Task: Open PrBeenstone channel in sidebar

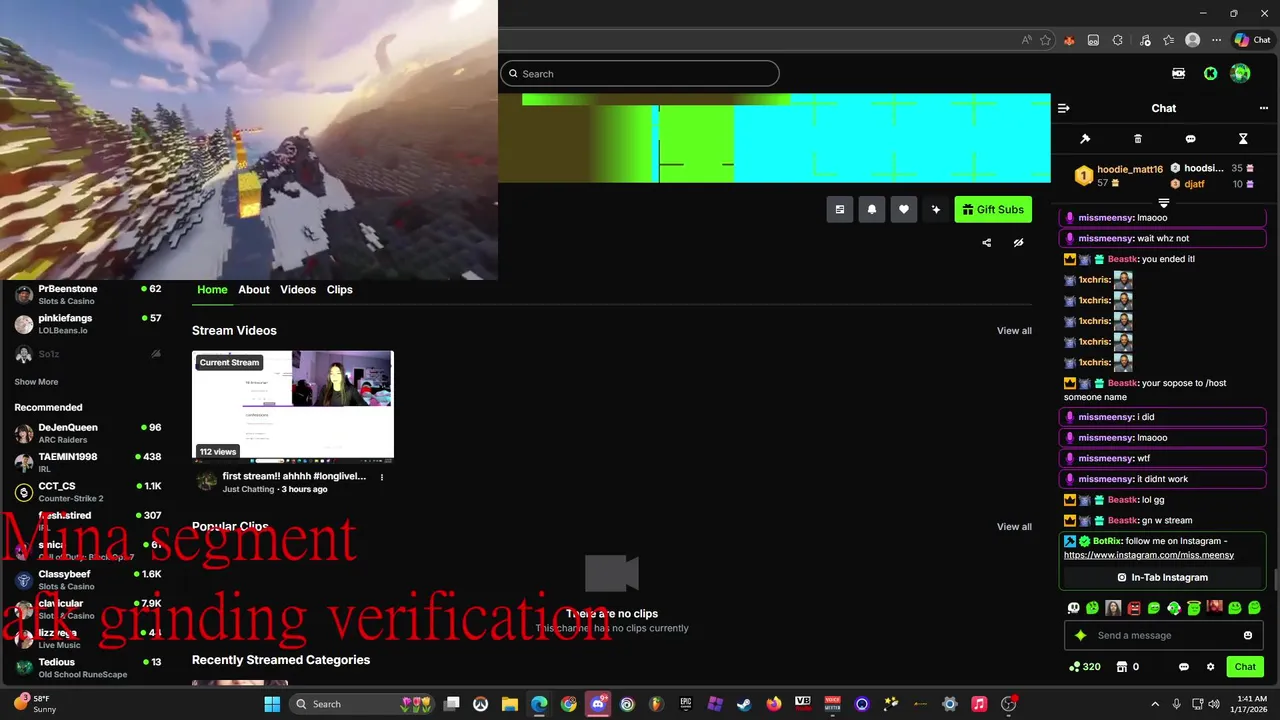Action: click(x=89, y=294)
